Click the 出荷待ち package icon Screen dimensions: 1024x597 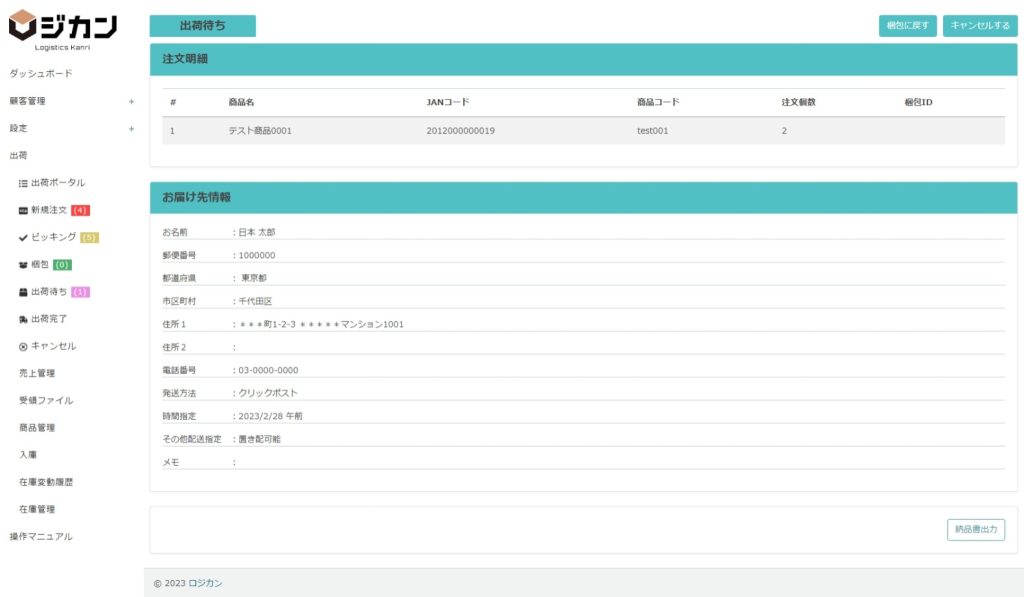(23, 292)
